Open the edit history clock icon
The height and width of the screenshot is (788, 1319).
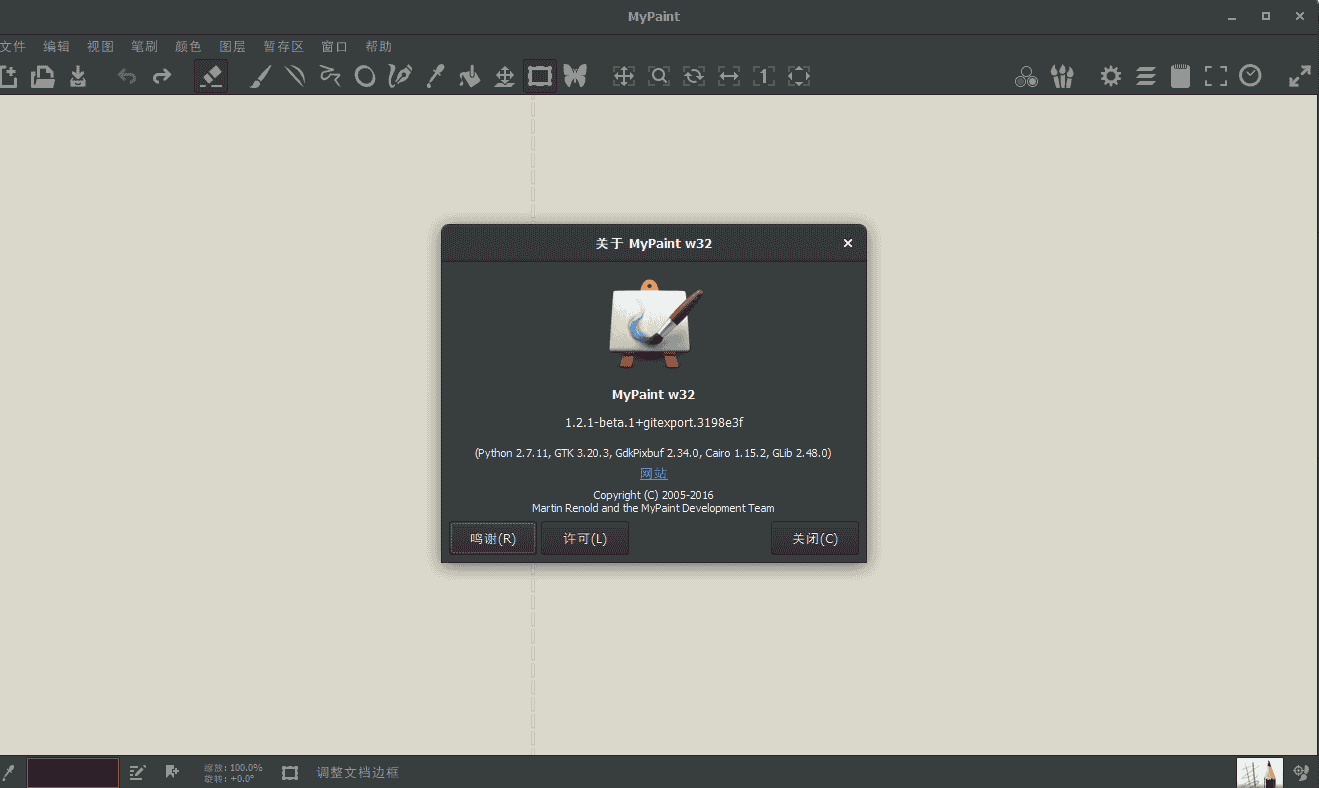pos(1250,75)
